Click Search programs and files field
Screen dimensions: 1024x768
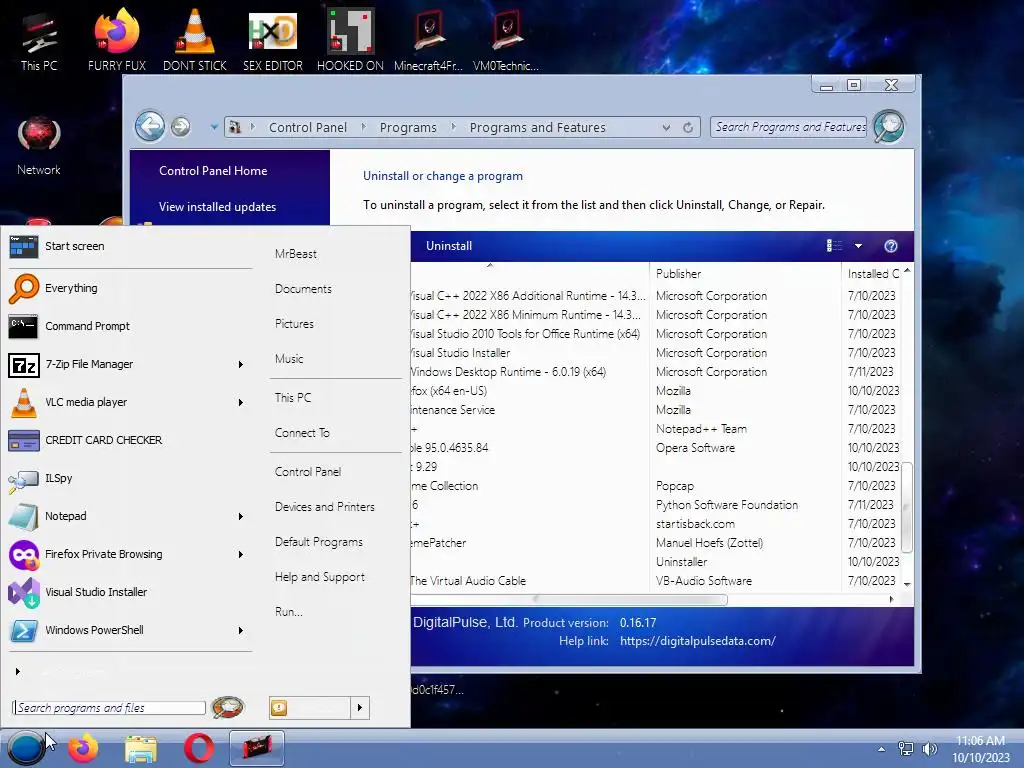click(x=108, y=707)
